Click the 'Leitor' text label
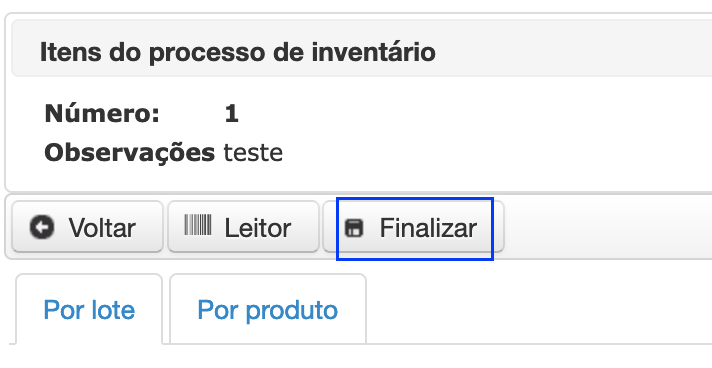This screenshot has width=712, height=368. point(257,228)
